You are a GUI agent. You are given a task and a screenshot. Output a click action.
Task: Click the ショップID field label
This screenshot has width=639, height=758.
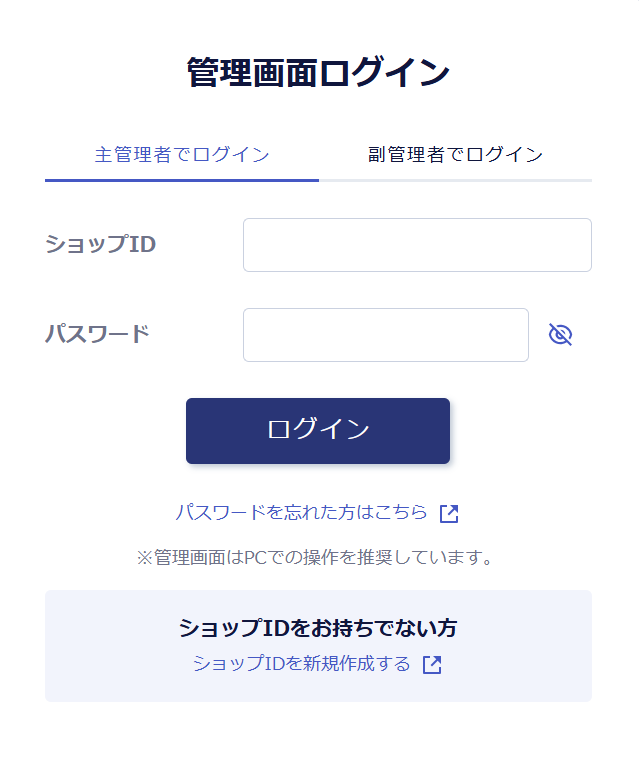100,244
